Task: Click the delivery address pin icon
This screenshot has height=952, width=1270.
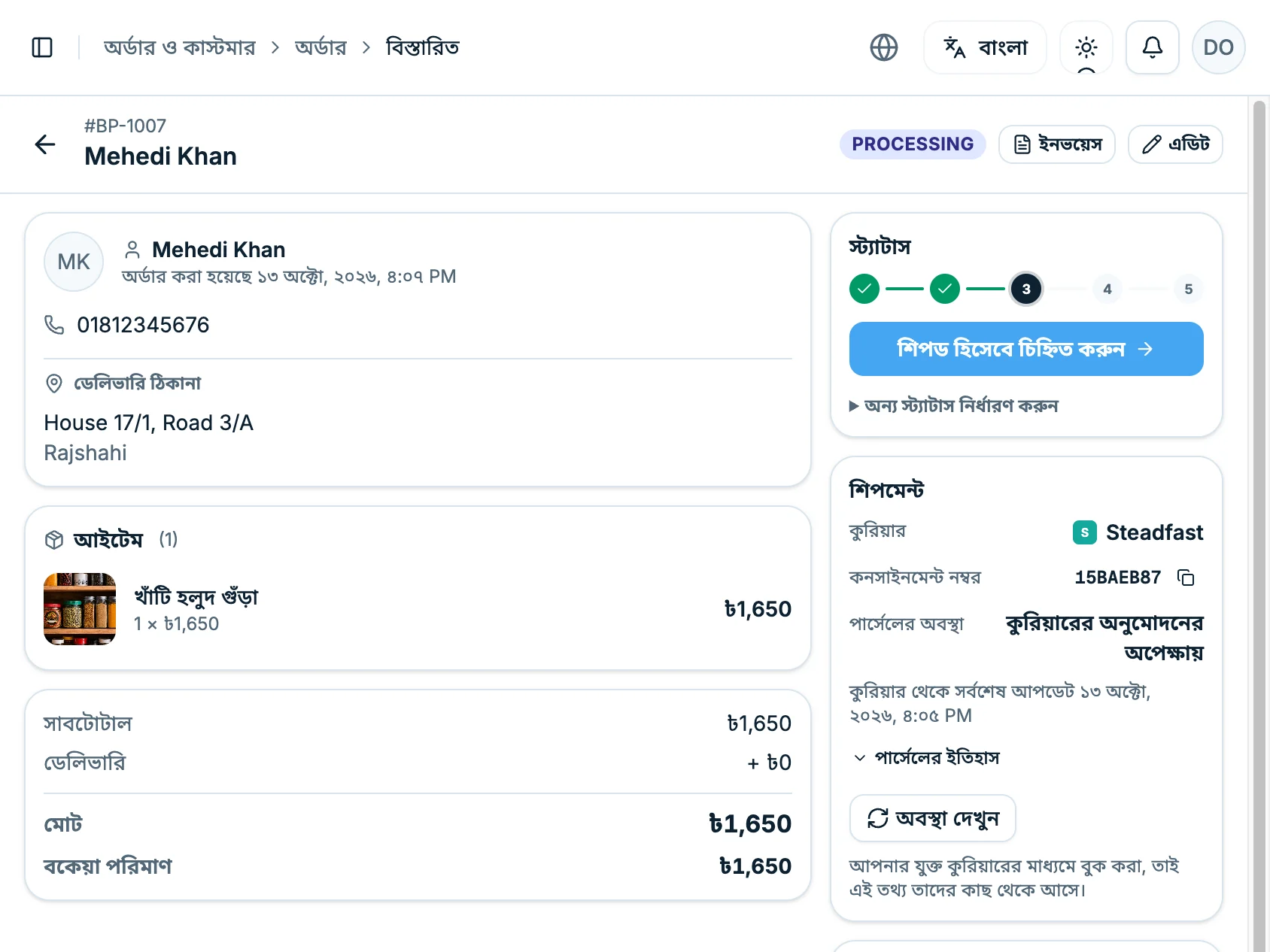Action: click(54, 384)
